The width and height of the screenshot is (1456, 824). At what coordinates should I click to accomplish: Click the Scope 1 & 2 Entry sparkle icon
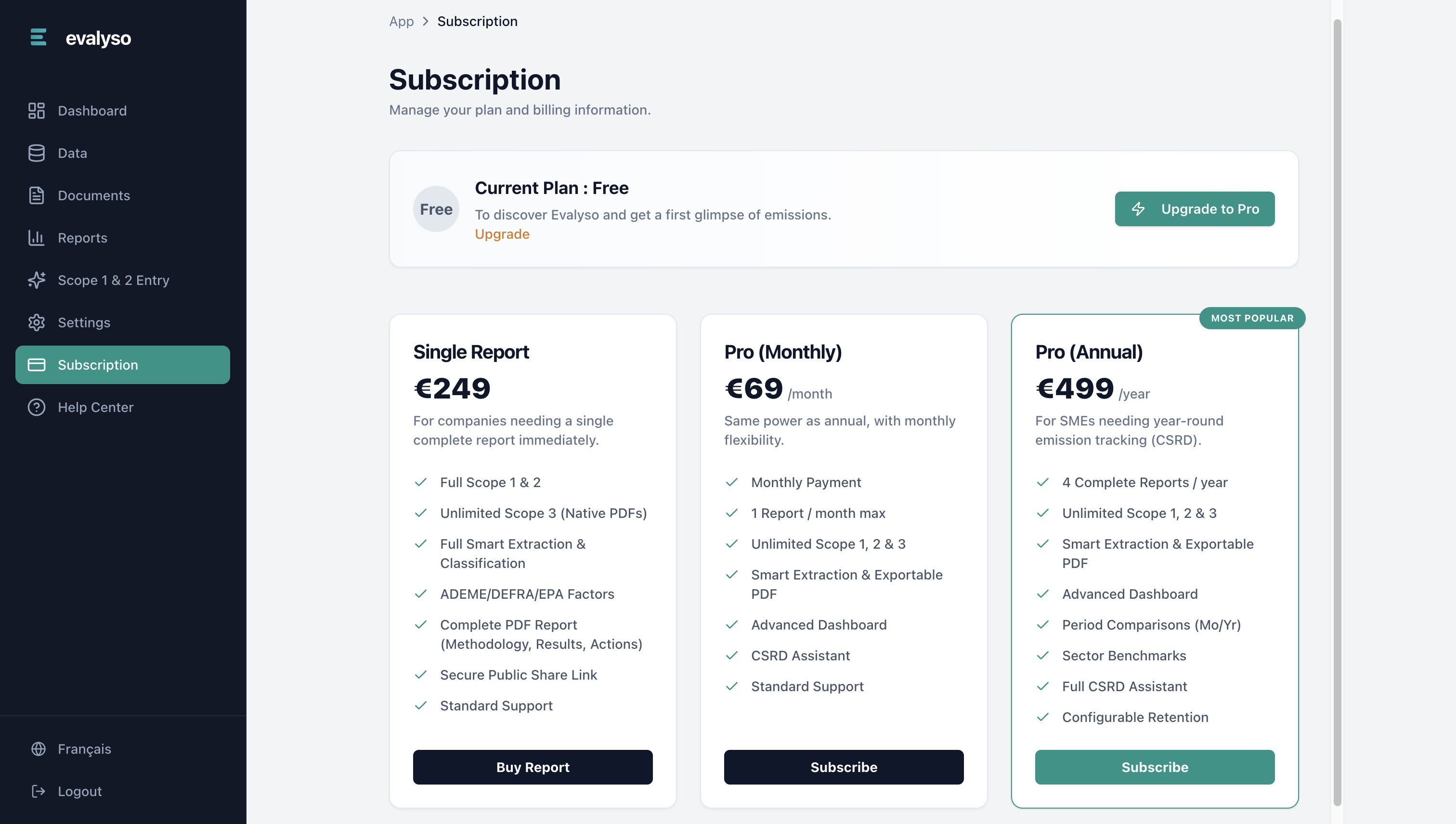click(x=36, y=280)
